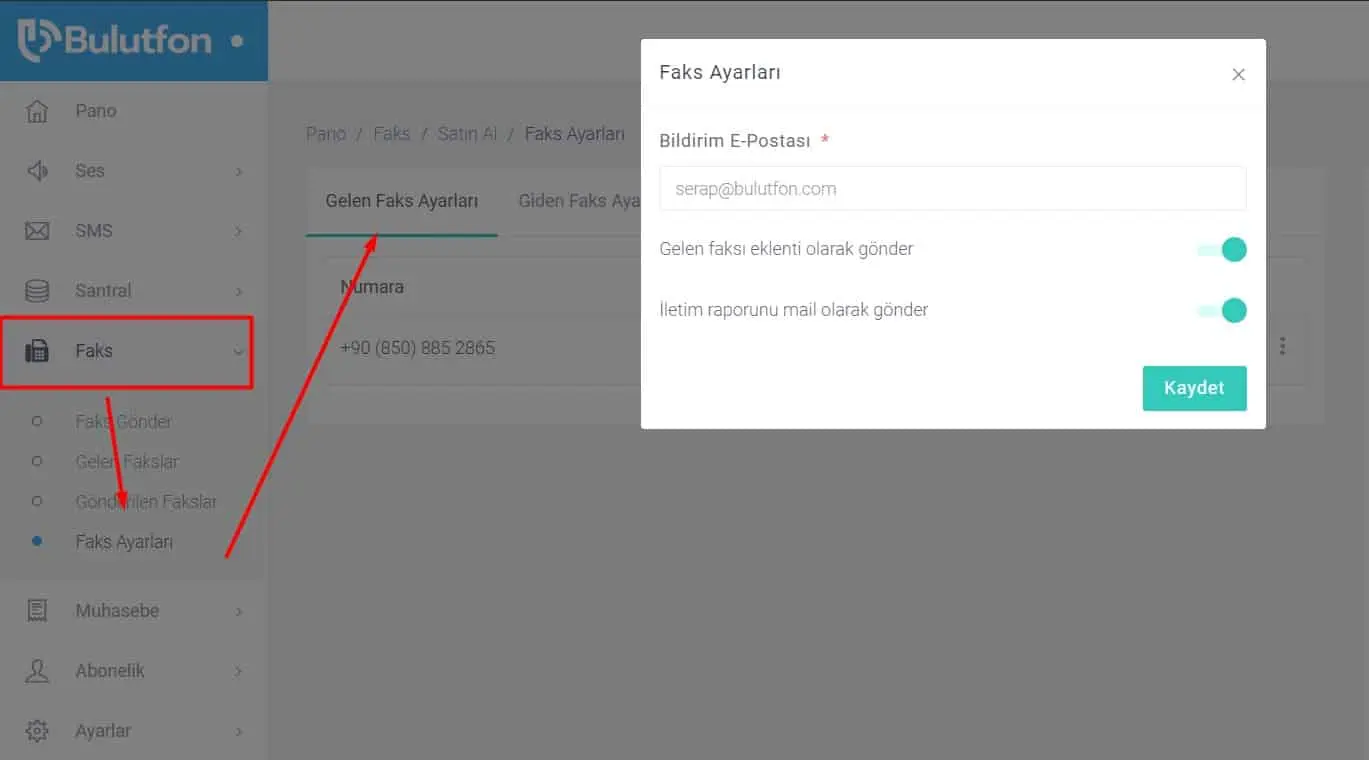Click the Numara column header
This screenshot has width=1369, height=760.
coord(372,287)
